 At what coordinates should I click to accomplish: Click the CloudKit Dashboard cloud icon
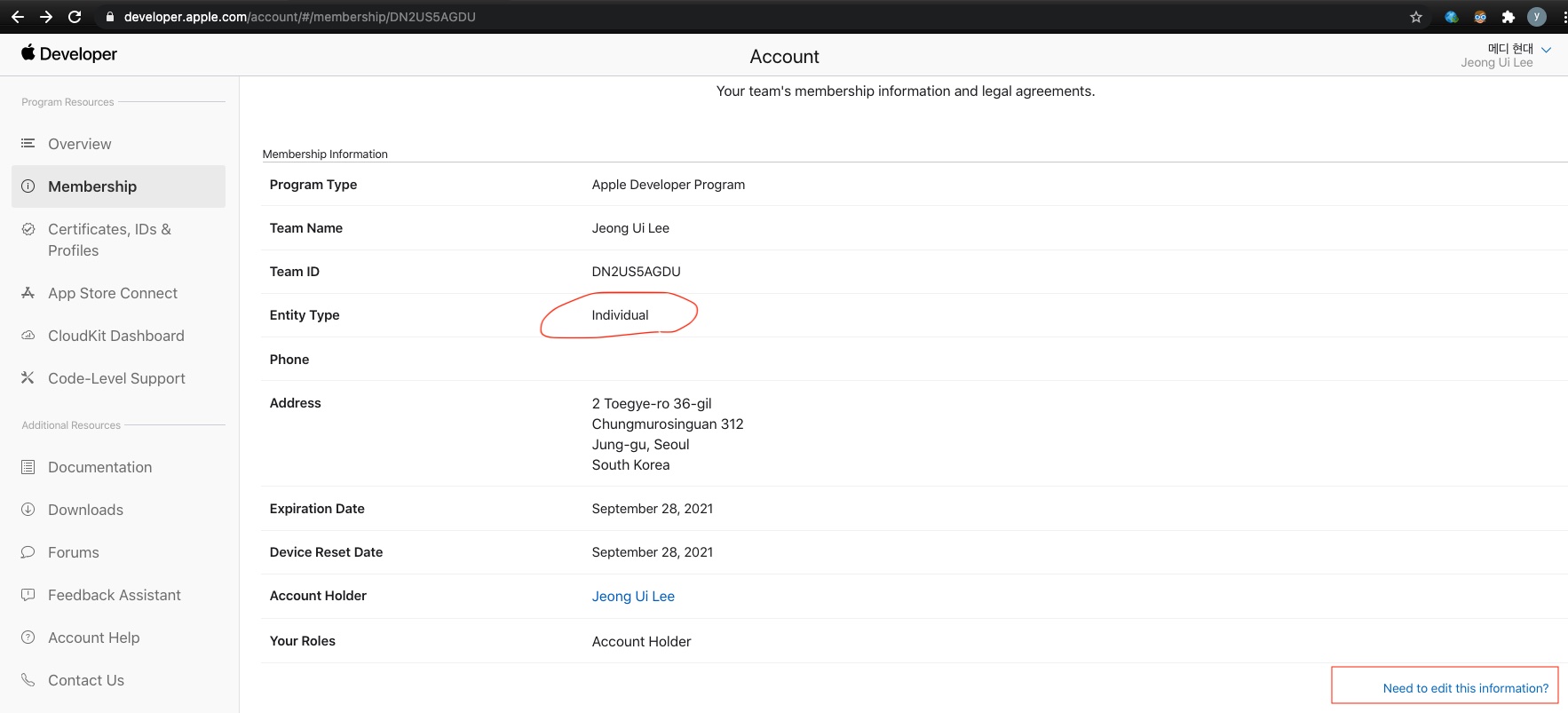click(x=28, y=336)
